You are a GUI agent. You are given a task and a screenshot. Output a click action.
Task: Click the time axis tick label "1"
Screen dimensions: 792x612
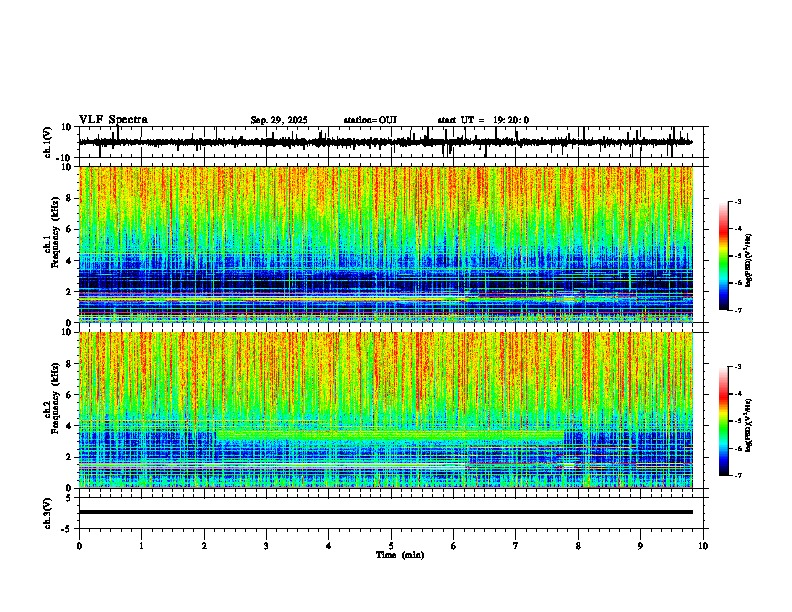click(141, 546)
